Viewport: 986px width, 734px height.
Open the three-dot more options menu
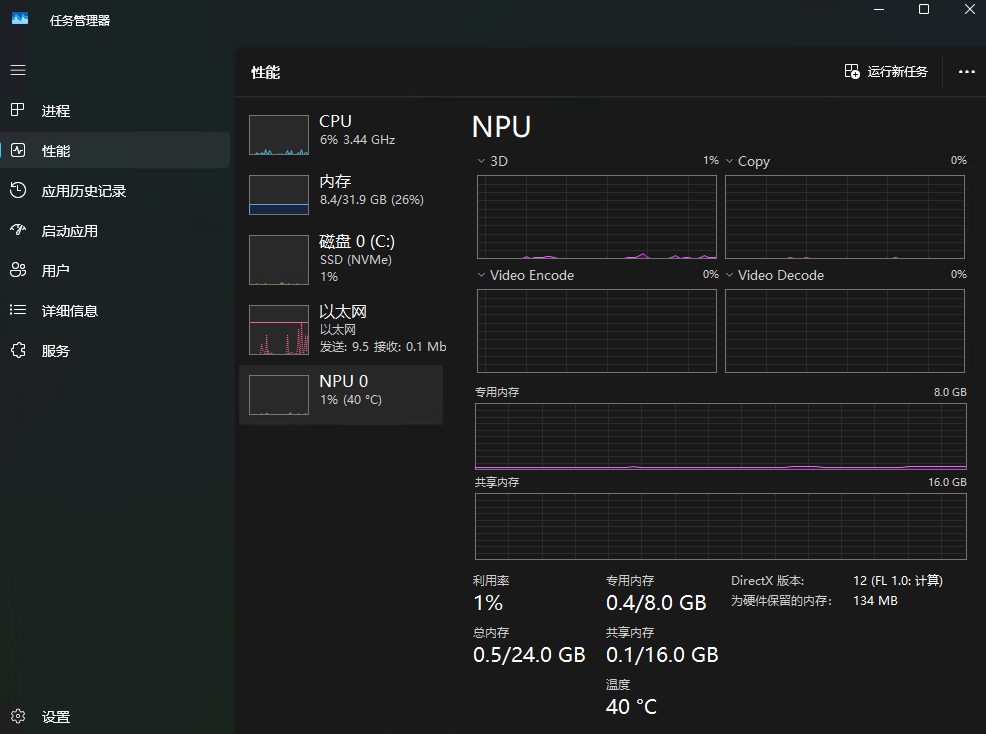click(966, 71)
